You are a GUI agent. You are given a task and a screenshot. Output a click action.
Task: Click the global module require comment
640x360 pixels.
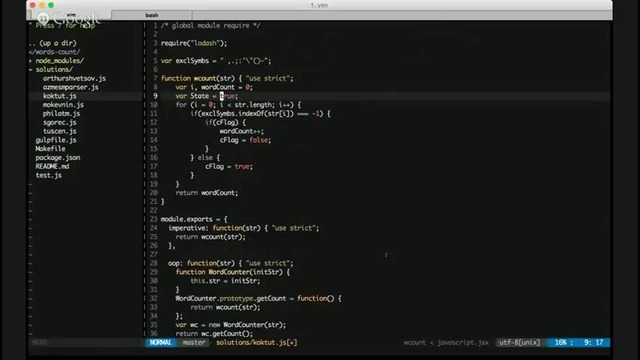[211, 26]
